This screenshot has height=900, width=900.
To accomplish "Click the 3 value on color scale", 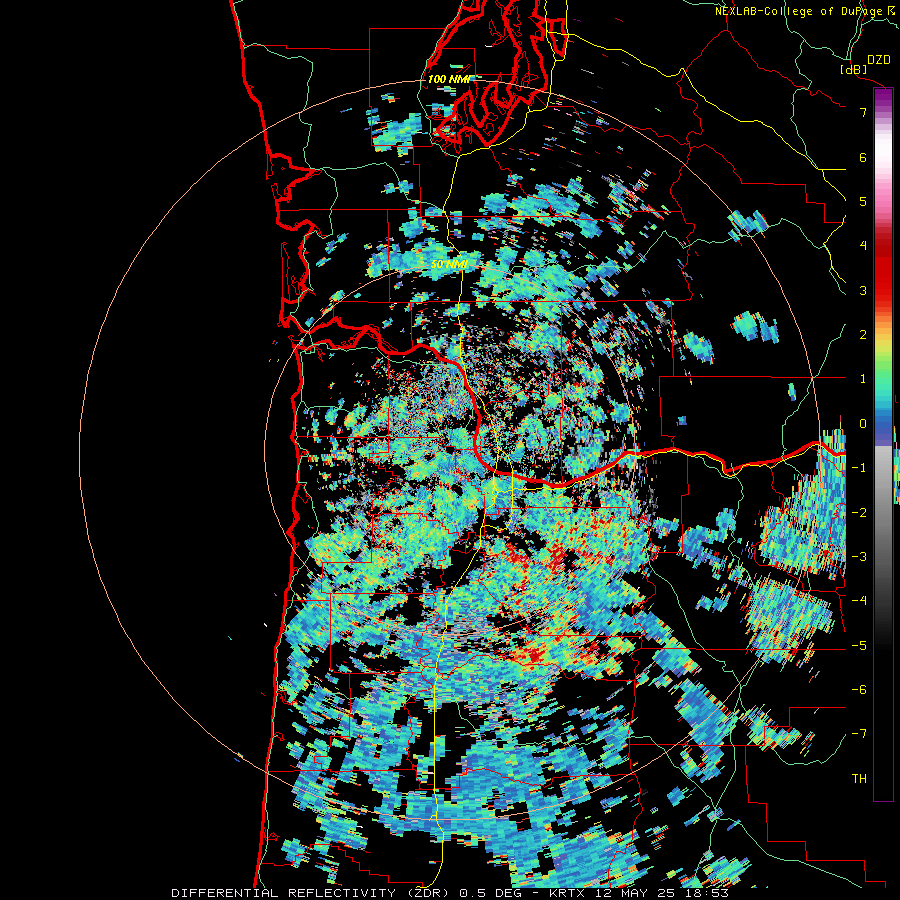I will 863,290.
